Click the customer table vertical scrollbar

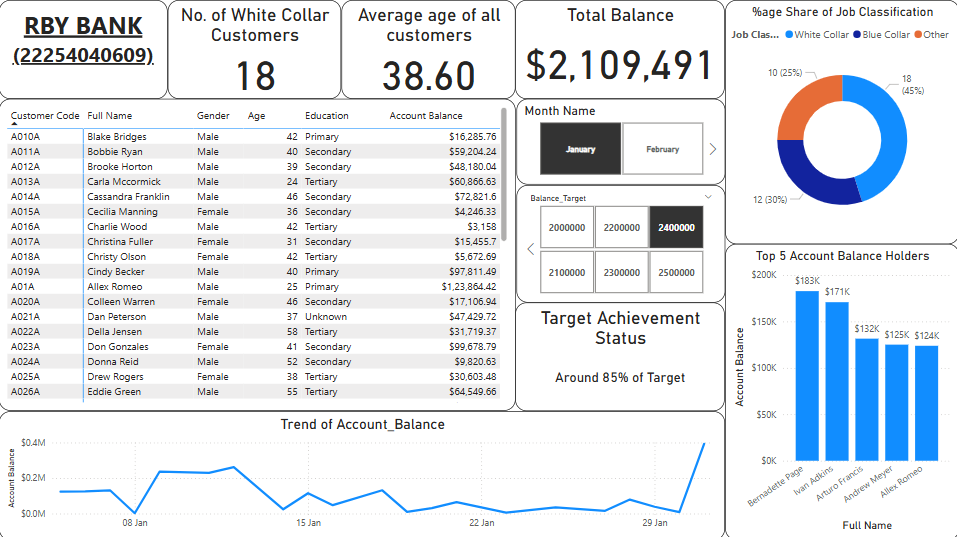pyautogui.click(x=504, y=175)
